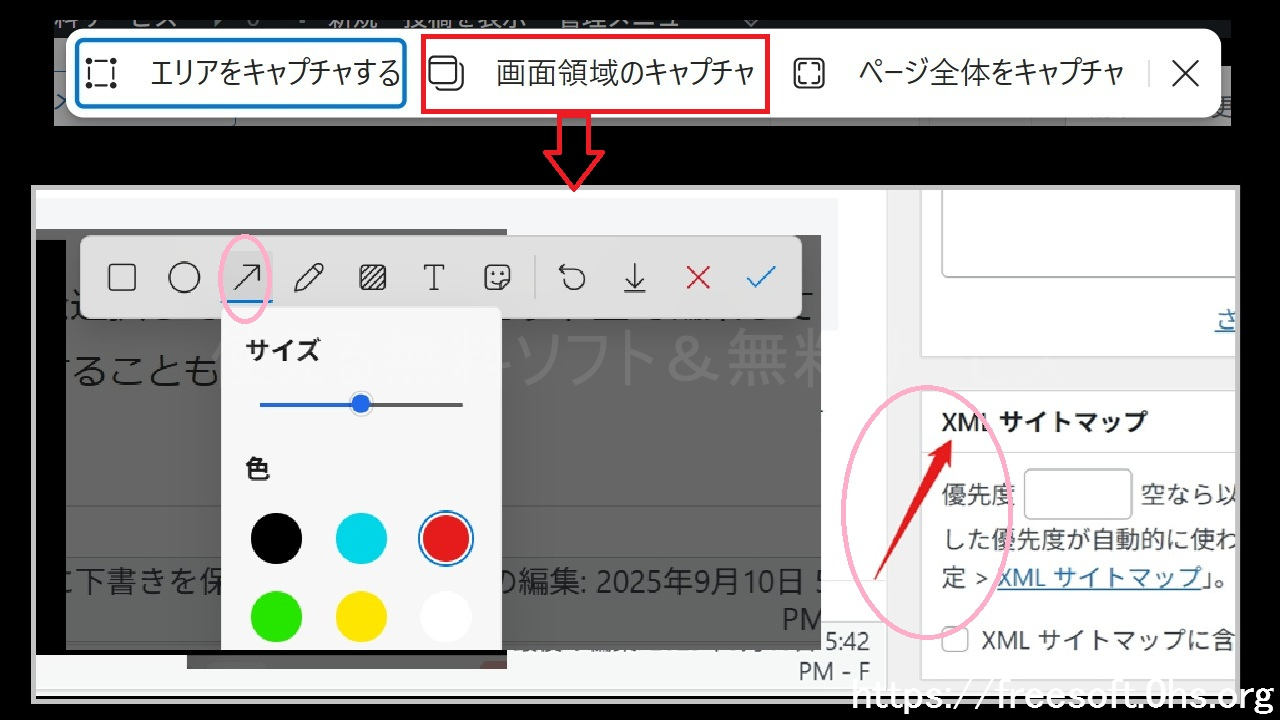Confirm capture with blue checkmark
The height and width of the screenshot is (720, 1280).
761,277
